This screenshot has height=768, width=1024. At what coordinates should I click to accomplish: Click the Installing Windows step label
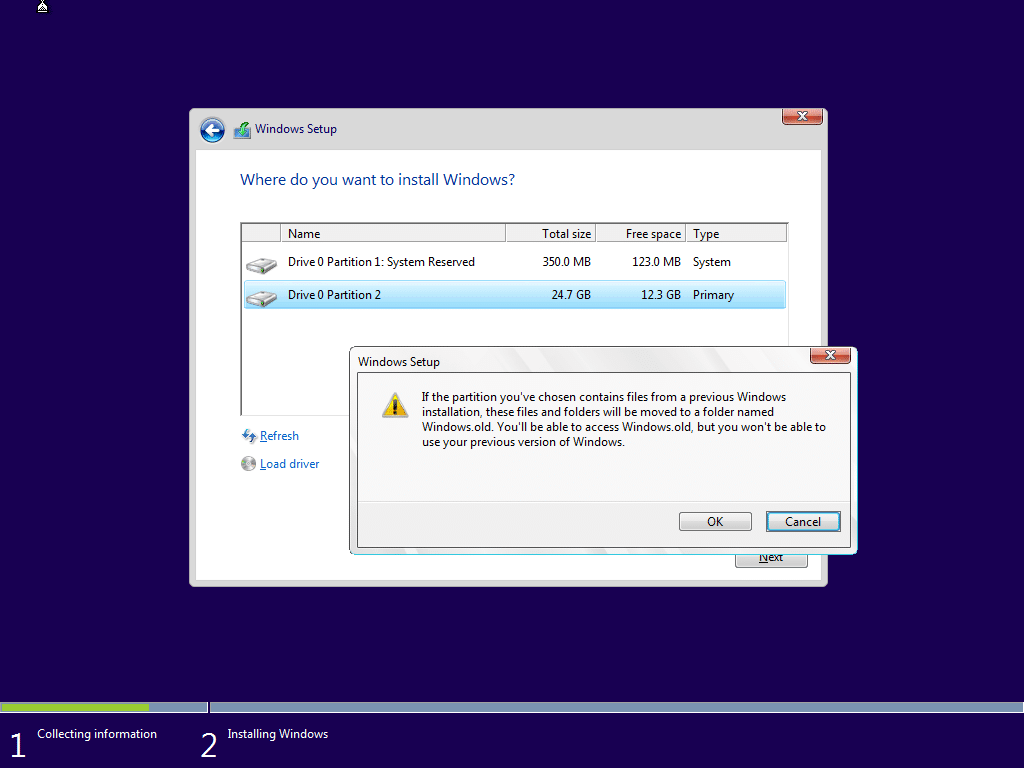click(x=278, y=734)
